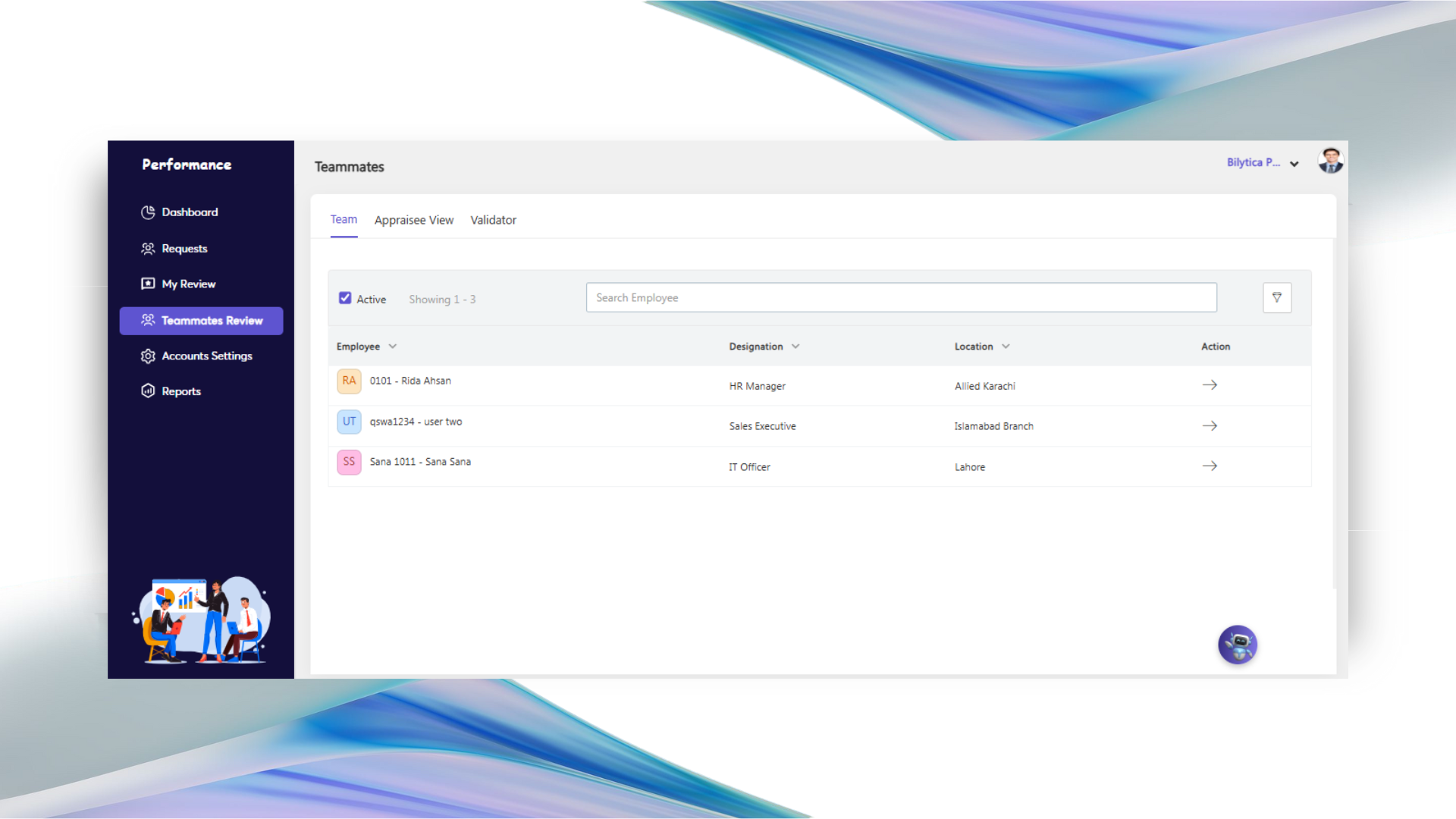
Task: Open the chatbot robot assistant
Action: pos(1238,645)
